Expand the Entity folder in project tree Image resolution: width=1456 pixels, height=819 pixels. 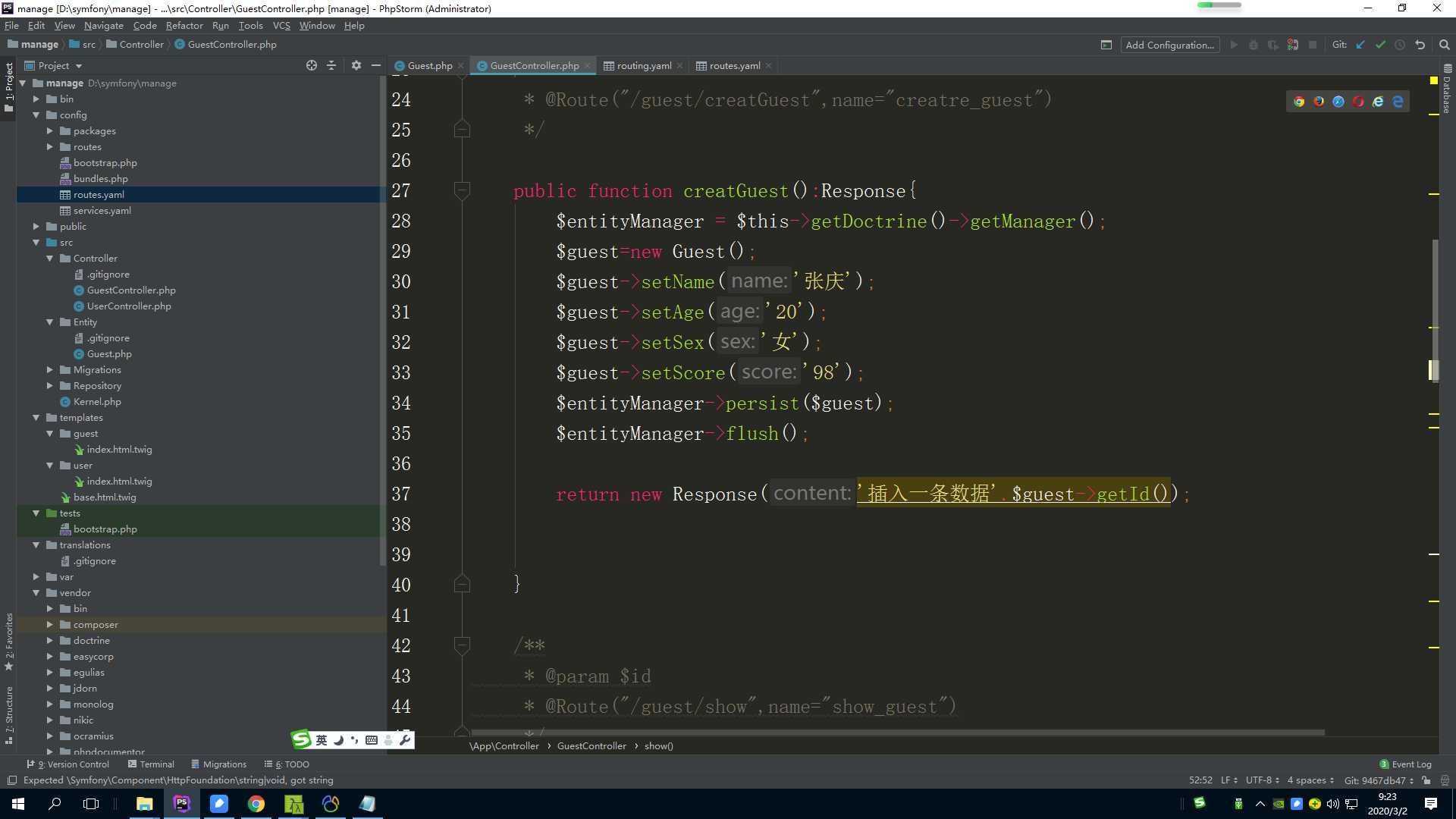click(50, 321)
